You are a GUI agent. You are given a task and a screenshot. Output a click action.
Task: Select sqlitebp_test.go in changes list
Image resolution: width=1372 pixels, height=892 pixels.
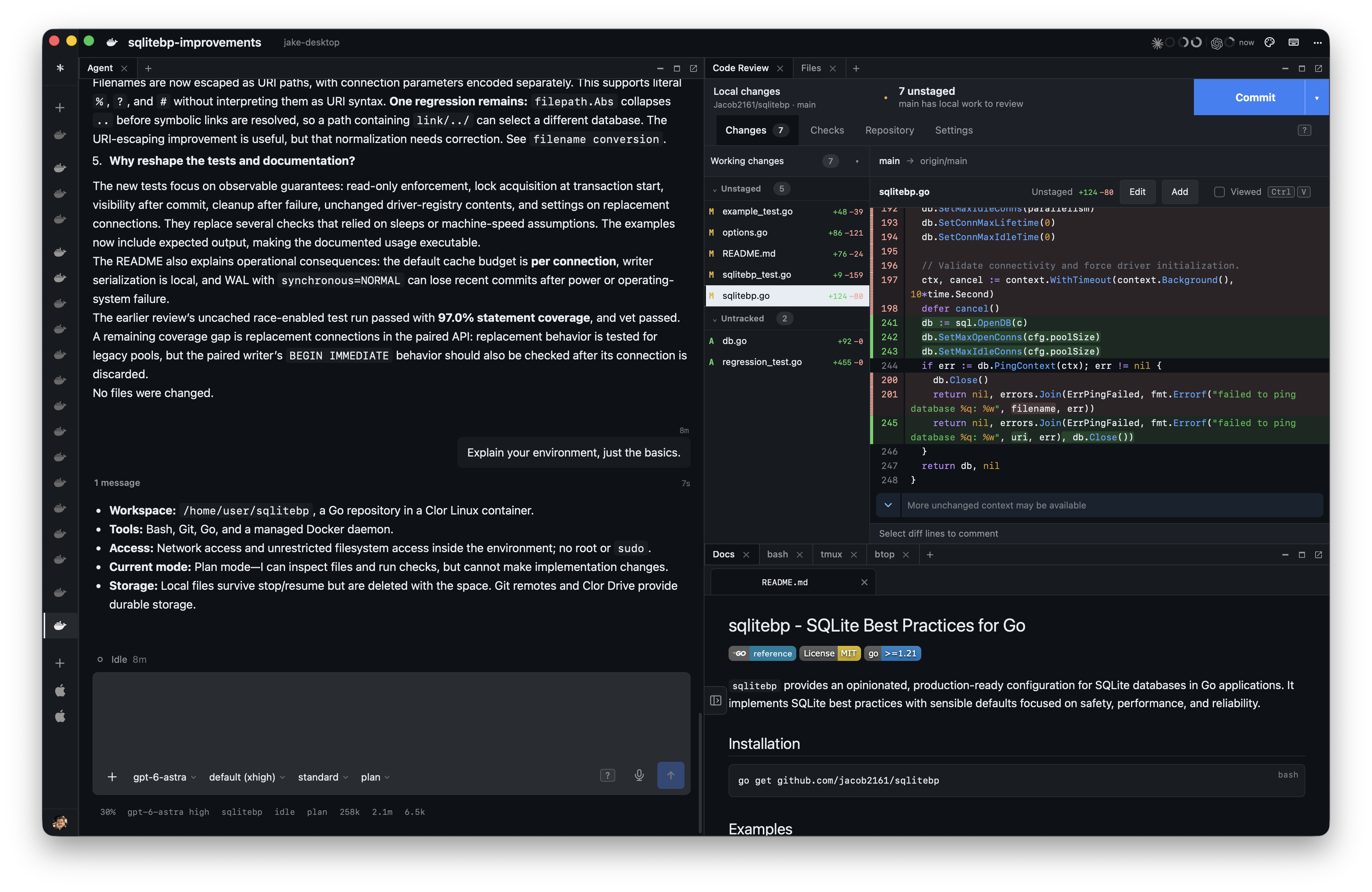click(787, 275)
